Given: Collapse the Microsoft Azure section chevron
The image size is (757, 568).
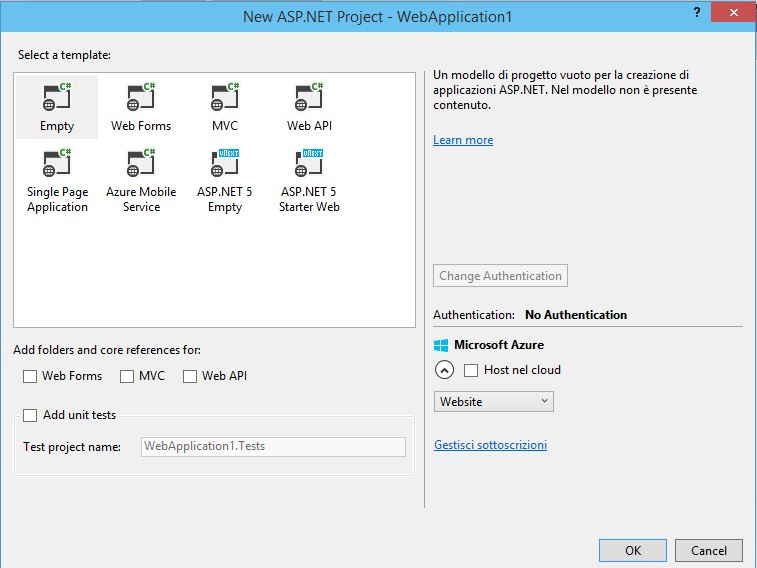Looking at the screenshot, I should click(444, 370).
